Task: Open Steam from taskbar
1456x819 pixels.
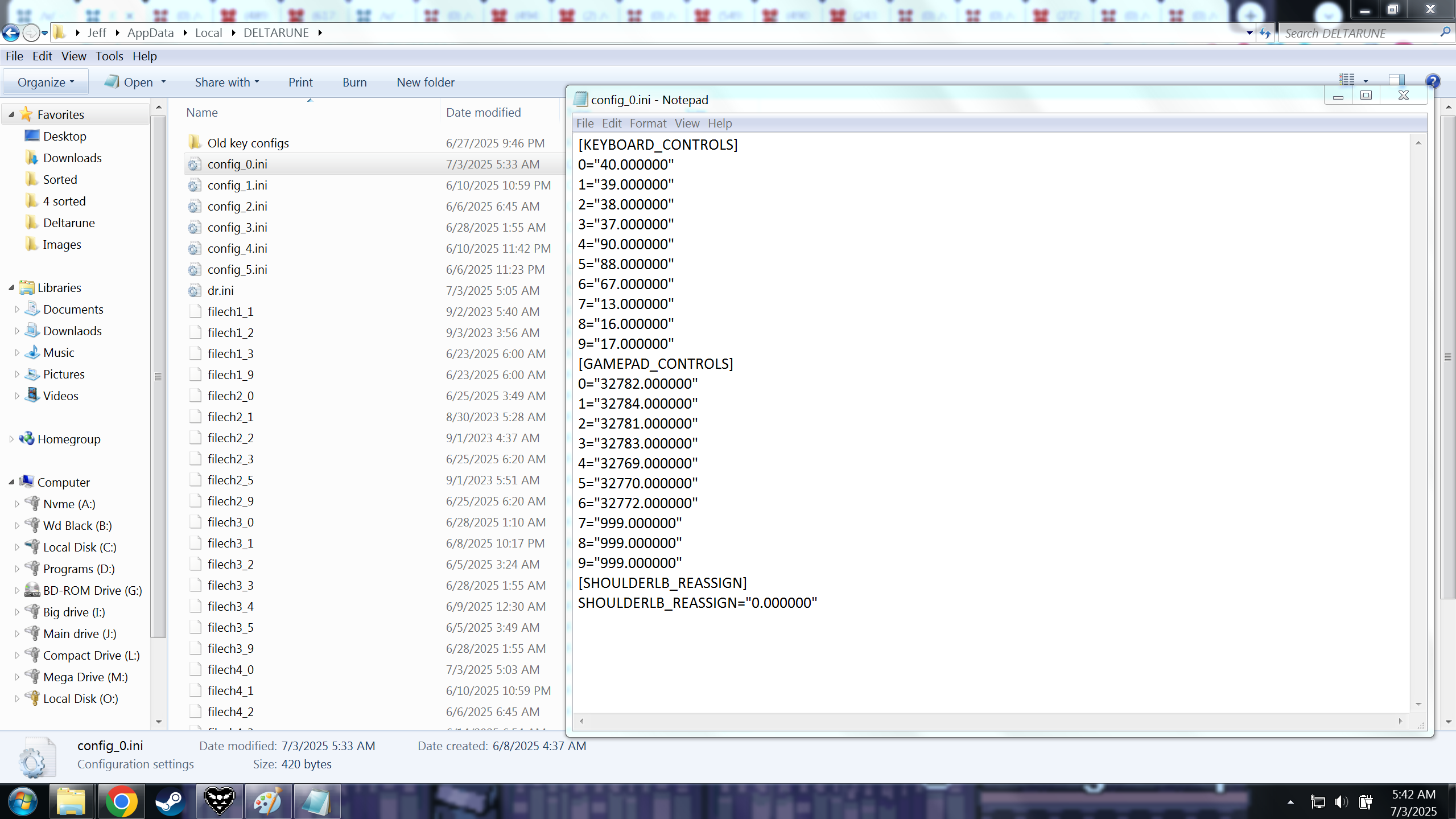Action: (x=170, y=801)
